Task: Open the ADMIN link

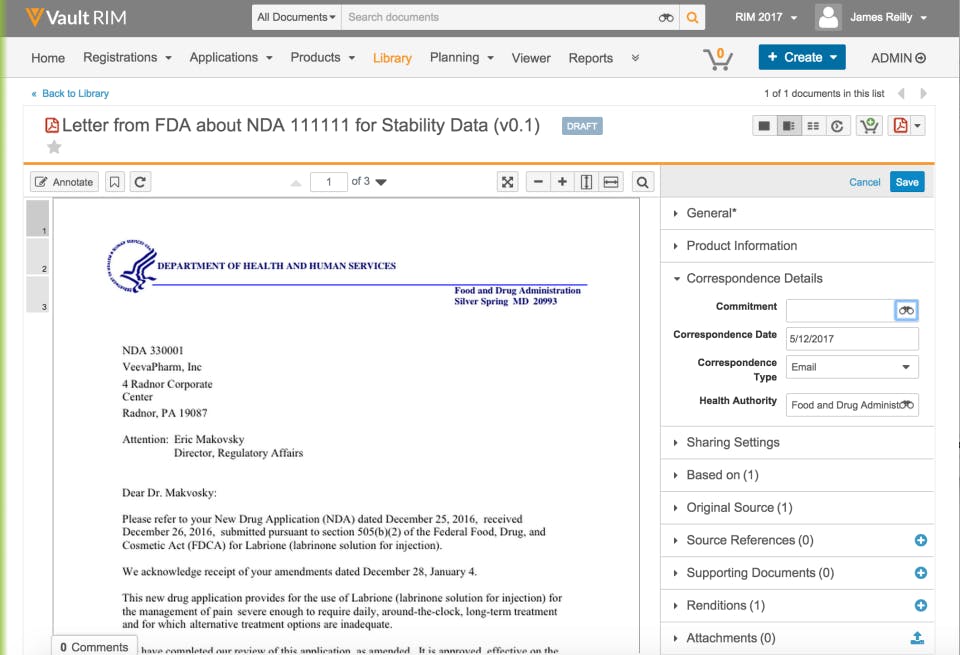Action: [x=898, y=58]
